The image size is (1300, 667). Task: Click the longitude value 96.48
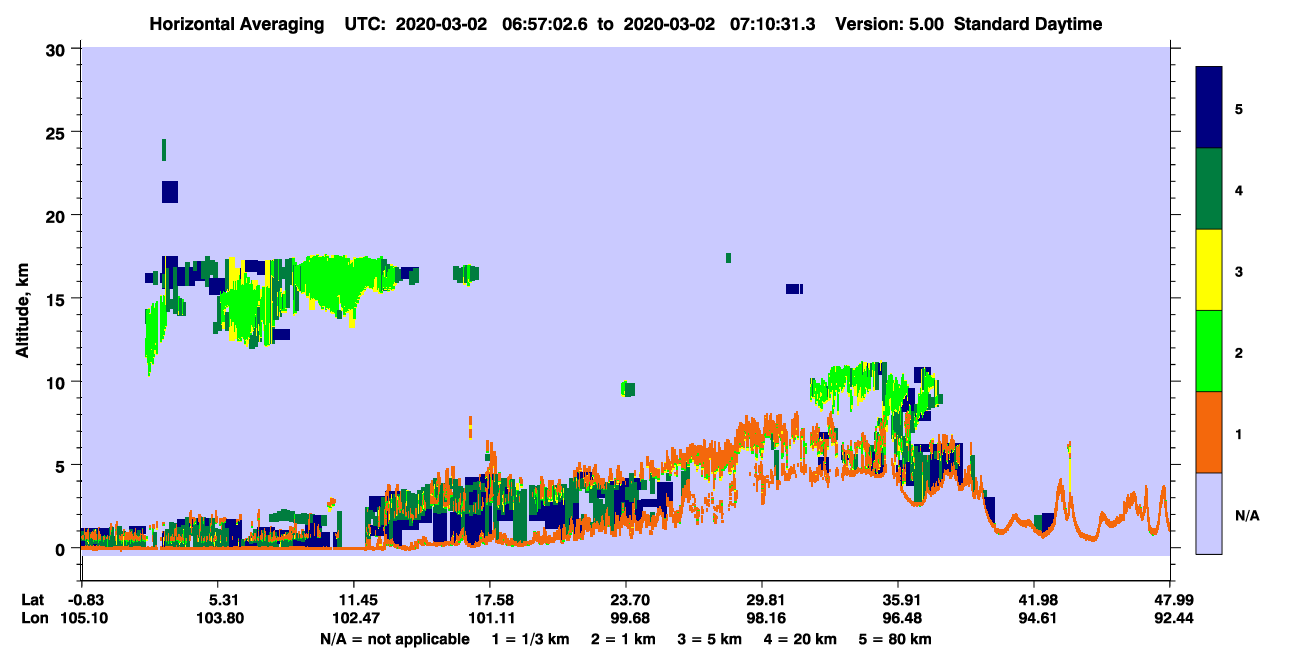point(898,618)
